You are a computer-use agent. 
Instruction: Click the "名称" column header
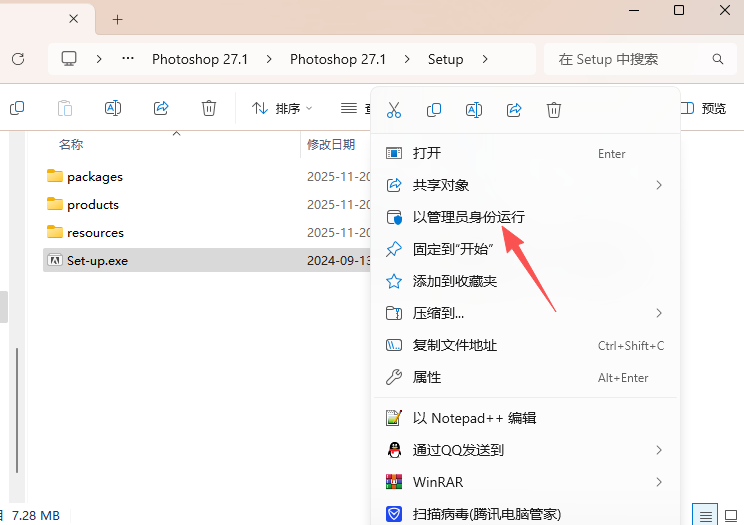(x=71, y=144)
